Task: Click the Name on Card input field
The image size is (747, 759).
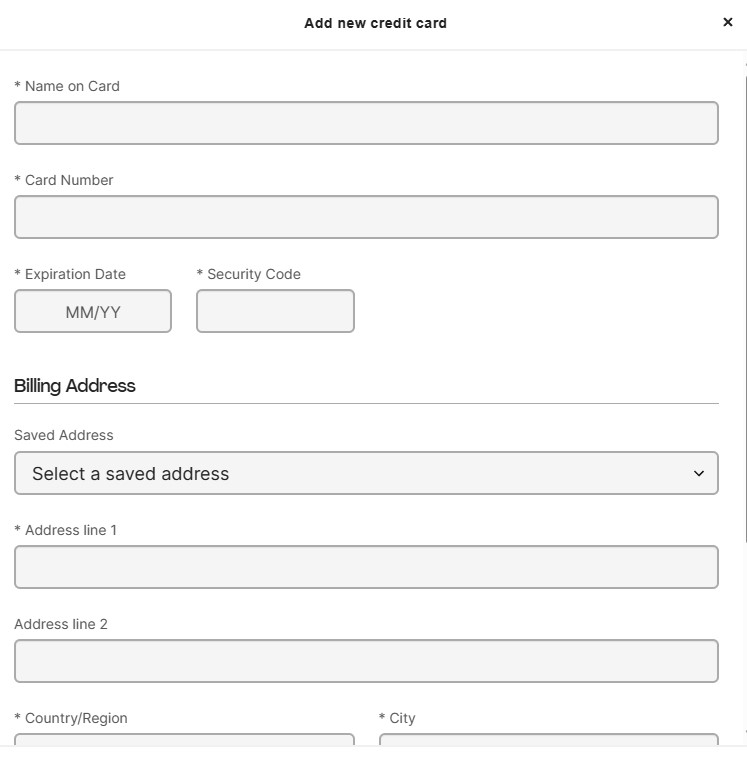Action: click(366, 123)
